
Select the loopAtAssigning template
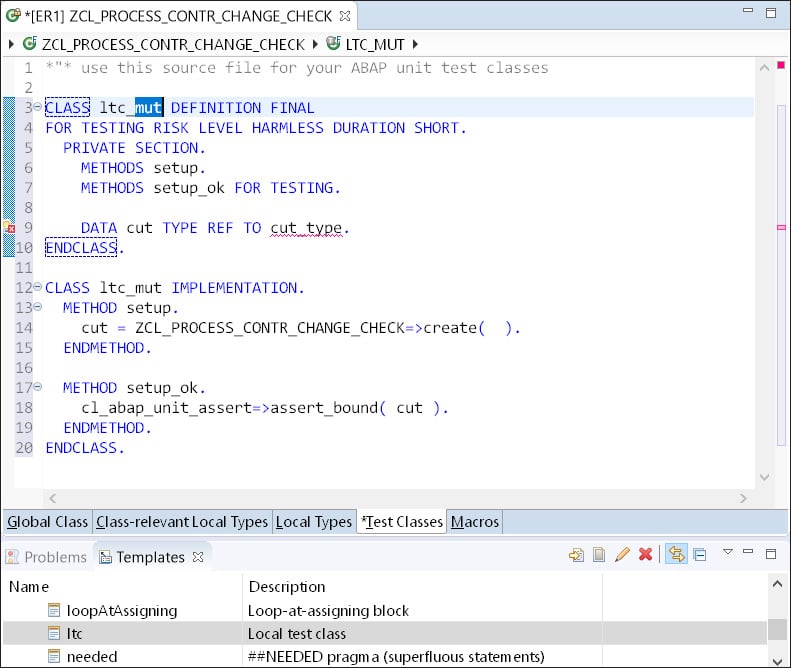(x=121, y=610)
